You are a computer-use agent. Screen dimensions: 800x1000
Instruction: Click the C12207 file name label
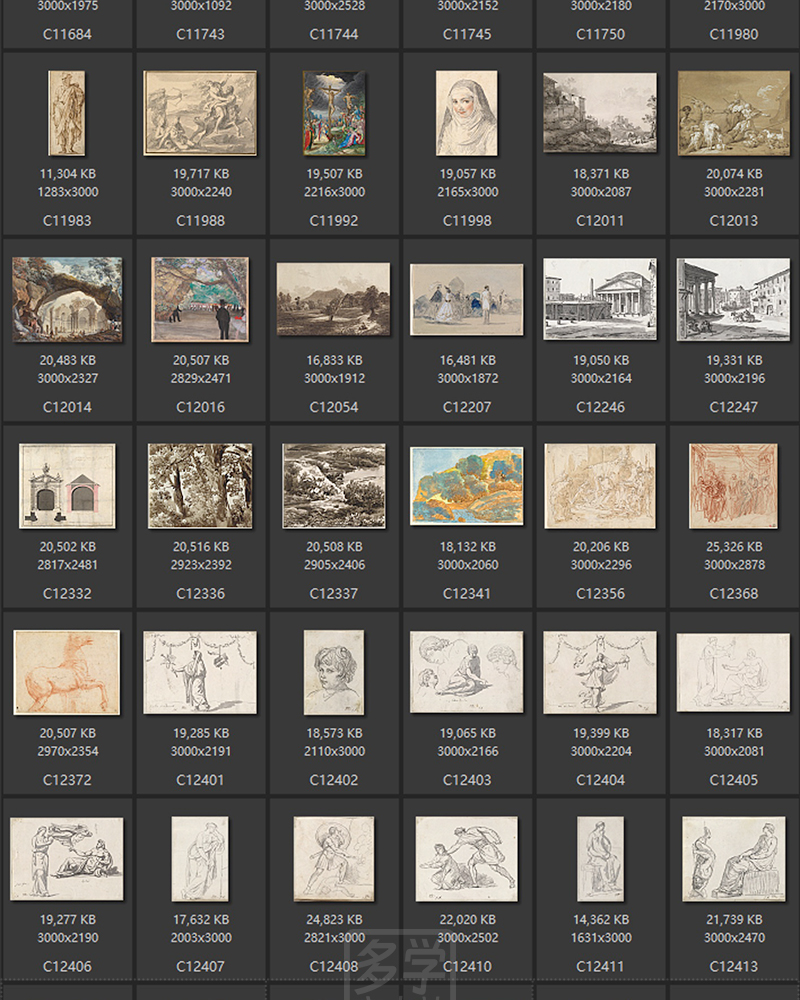pos(467,407)
